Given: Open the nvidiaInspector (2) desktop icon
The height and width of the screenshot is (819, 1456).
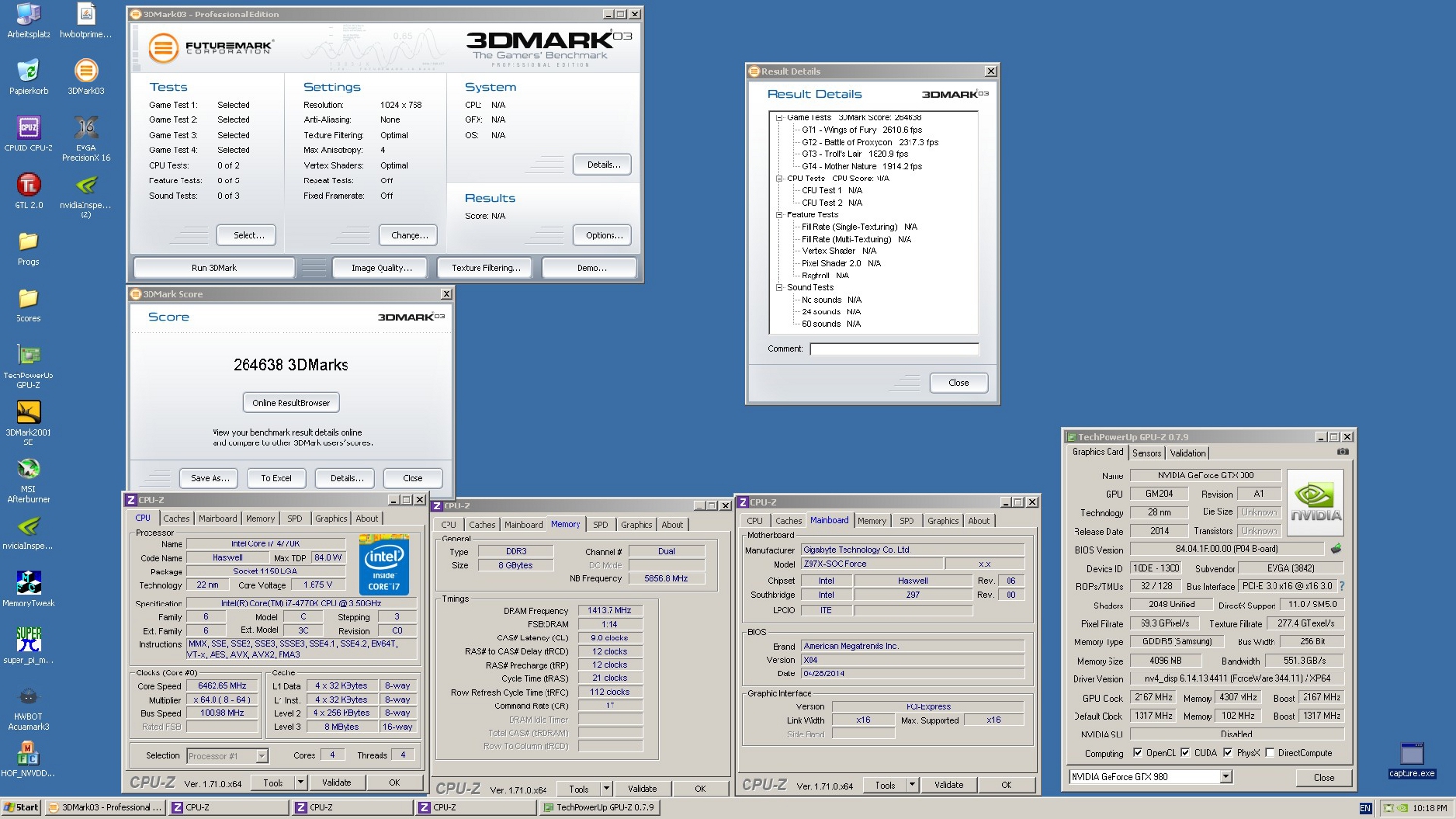Looking at the screenshot, I should (85, 195).
